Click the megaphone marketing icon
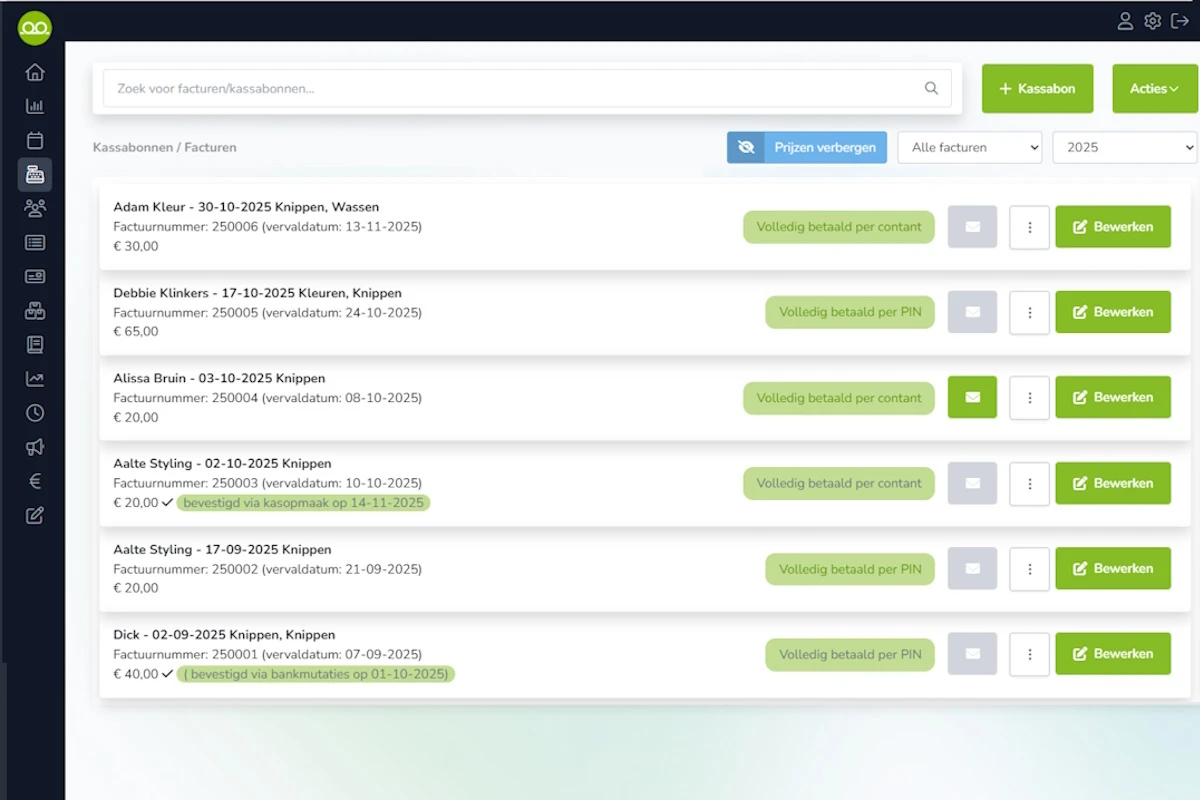This screenshot has width=1200, height=800. pos(35,447)
